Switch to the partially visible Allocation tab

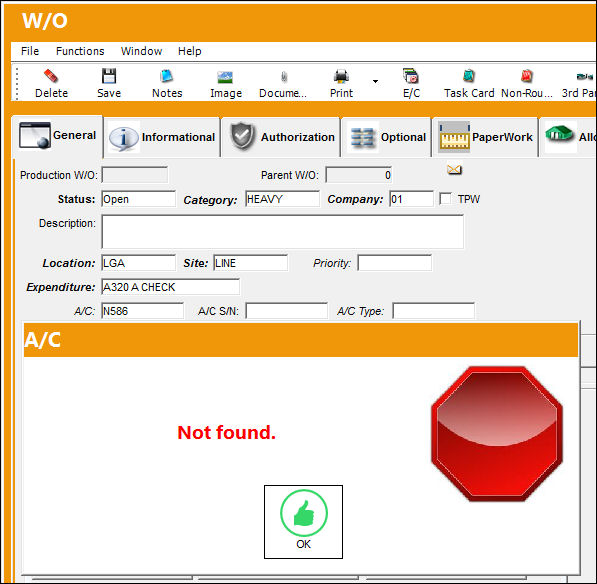tap(568, 137)
